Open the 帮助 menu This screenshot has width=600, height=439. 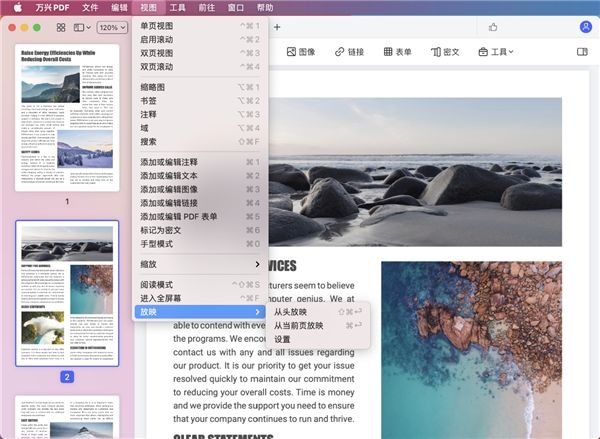click(265, 7)
